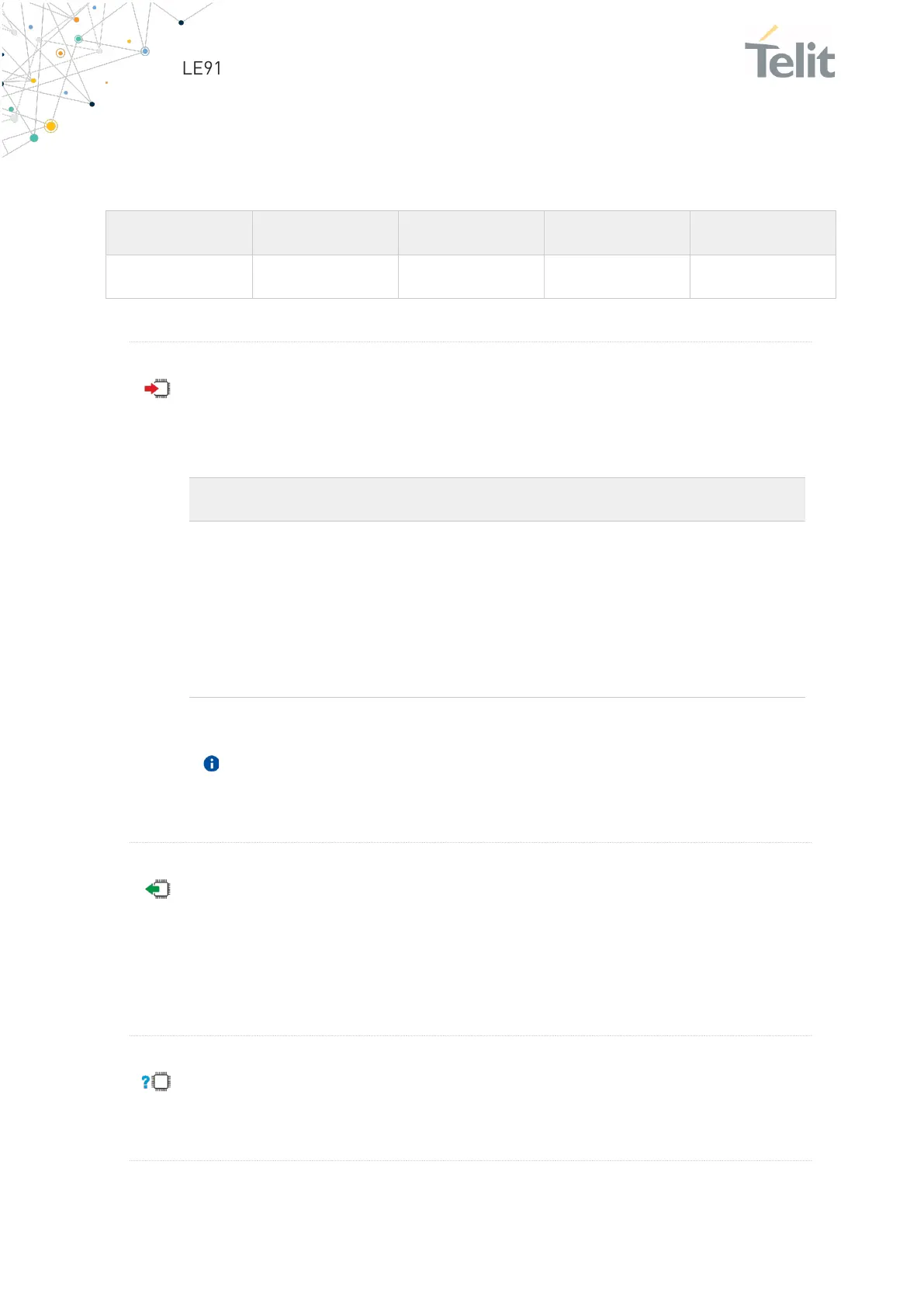The image size is (924, 1307).
Task: Click the blue information note icon
Action: pos(211,764)
